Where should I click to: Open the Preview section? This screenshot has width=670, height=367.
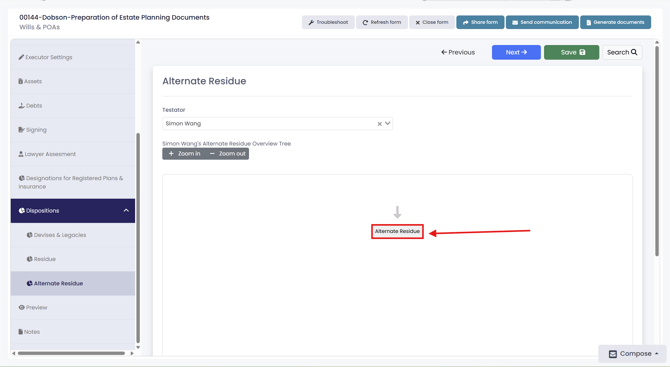point(73,308)
